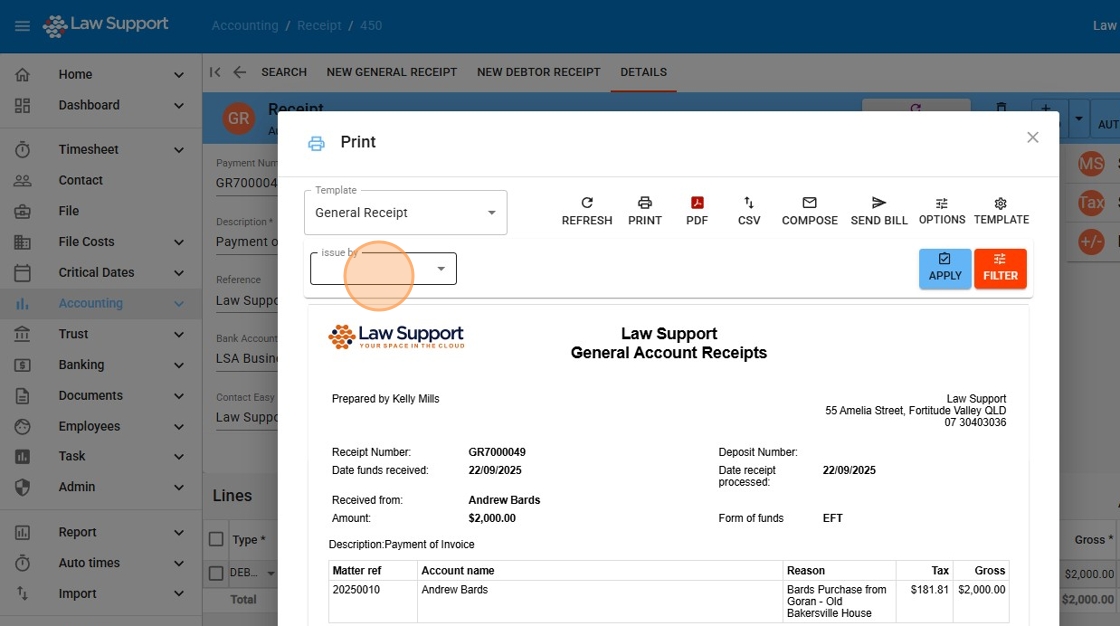Open print OPTIONS settings
Viewport: 1120px width, 626px height.
click(941, 211)
